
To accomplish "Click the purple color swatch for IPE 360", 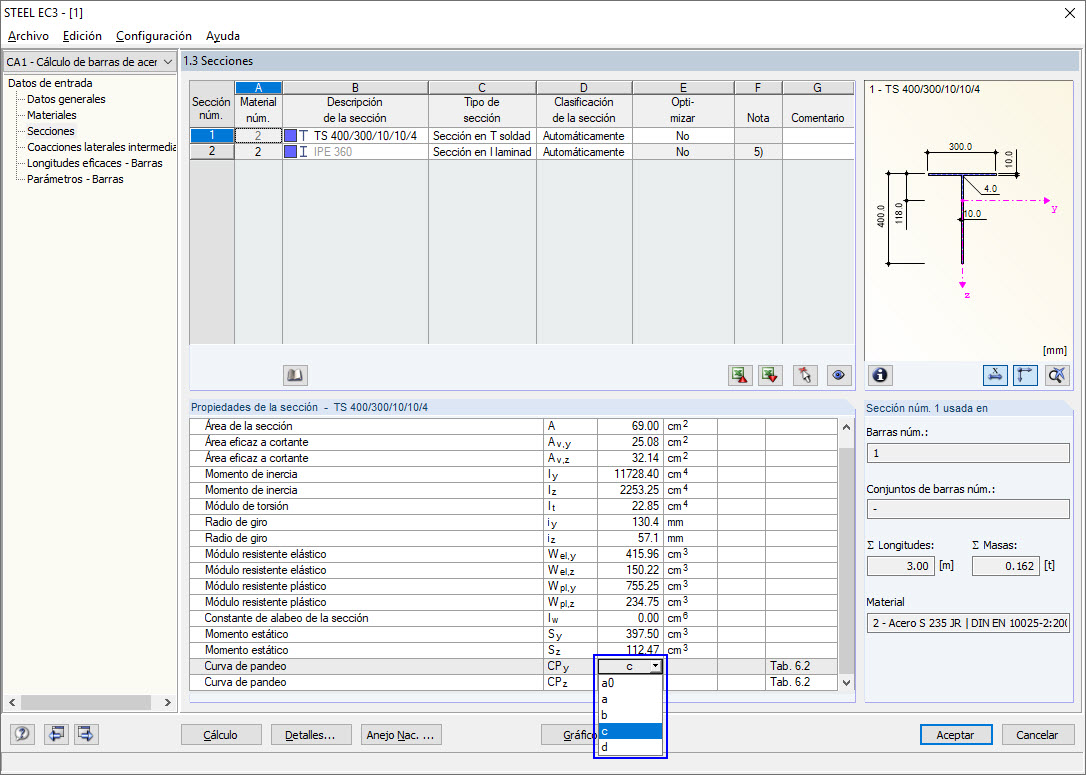I will coord(291,152).
